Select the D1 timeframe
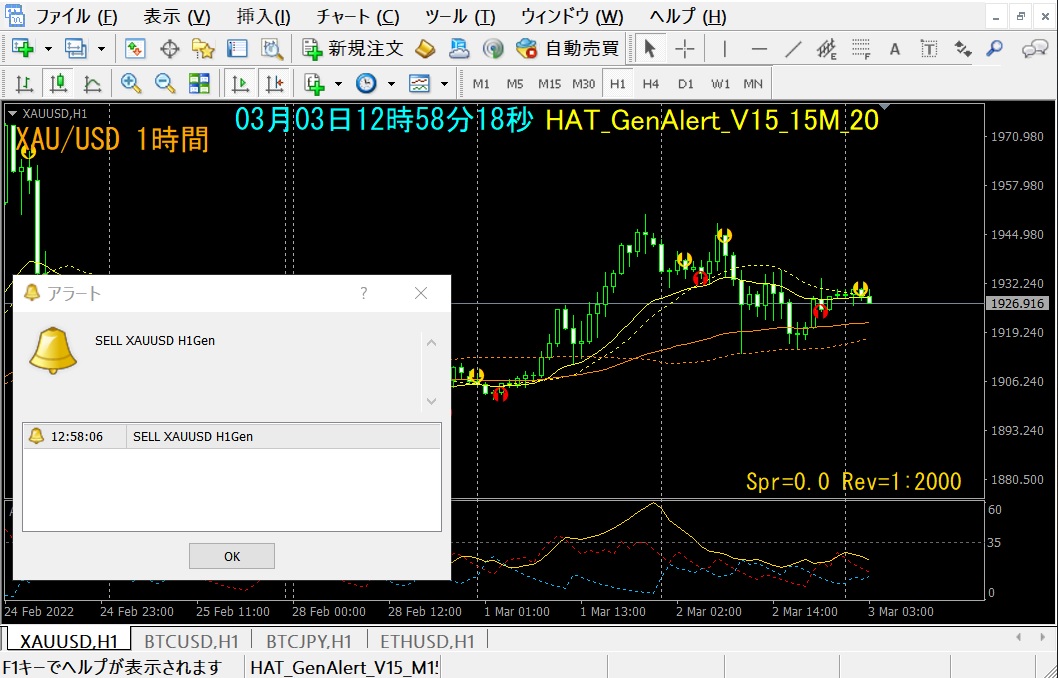This screenshot has height=678, width=1058. click(x=686, y=84)
